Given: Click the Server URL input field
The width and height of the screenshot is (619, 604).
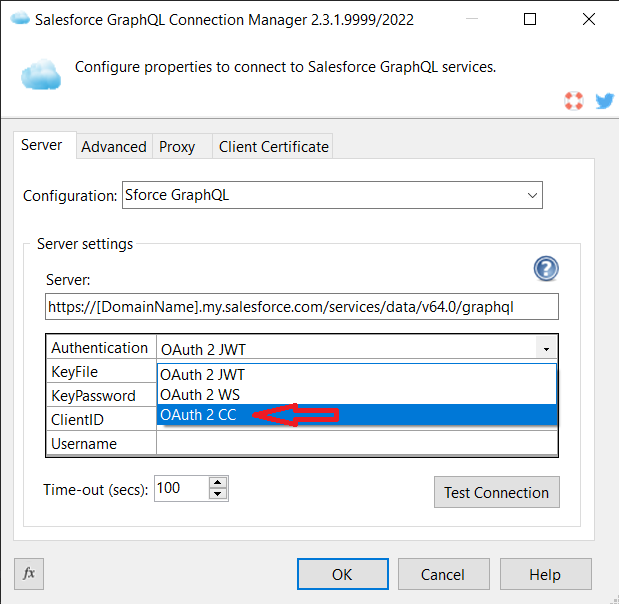Looking at the screenshot, I should pyautogui.click(x=301, y=306).
